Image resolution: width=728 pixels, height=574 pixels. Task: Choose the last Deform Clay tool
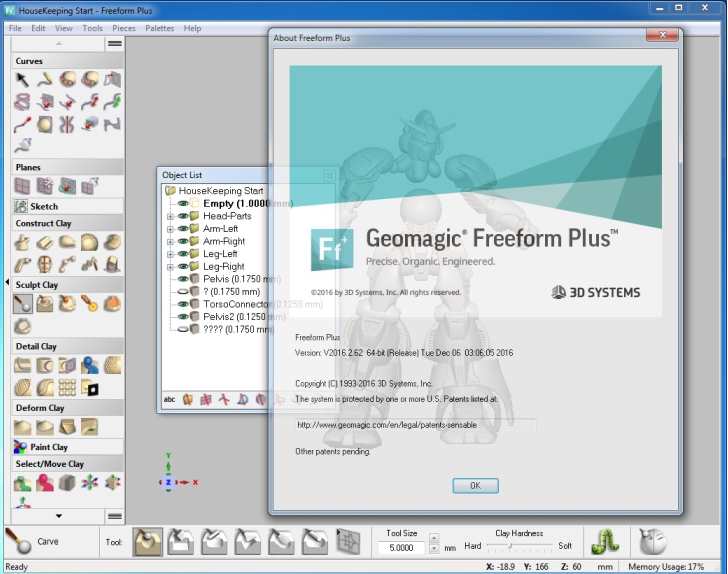click(x=89, y=427)
